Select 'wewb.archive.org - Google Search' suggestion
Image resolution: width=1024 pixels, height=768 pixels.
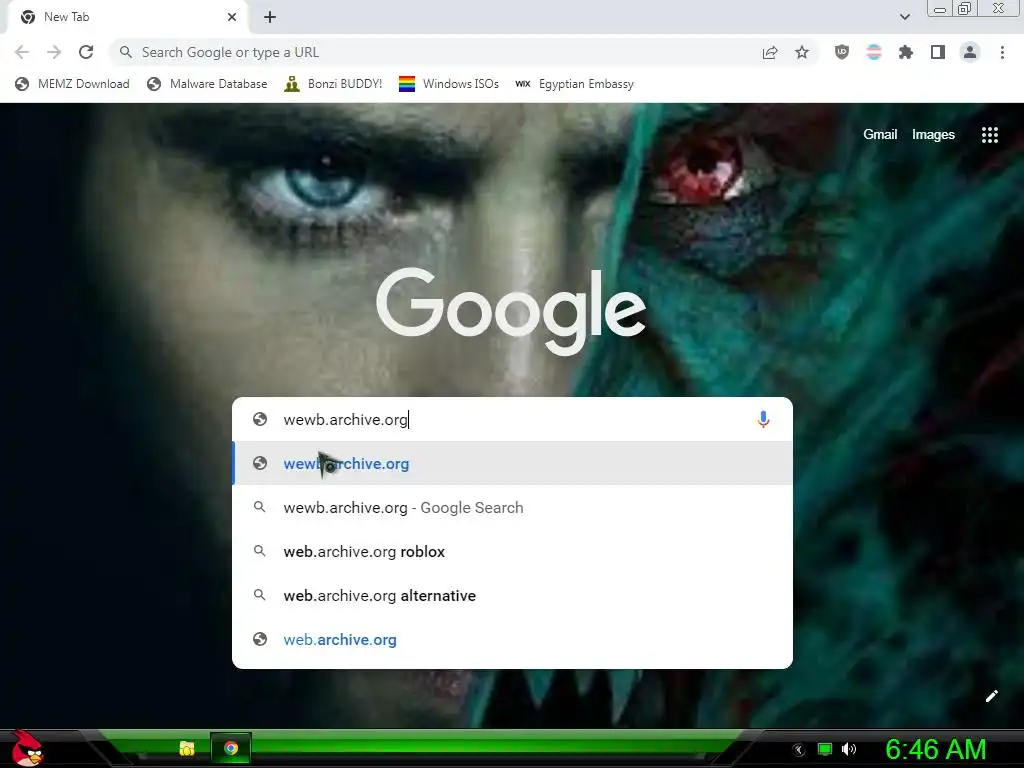pyautogui.click(x=512, y=507)
